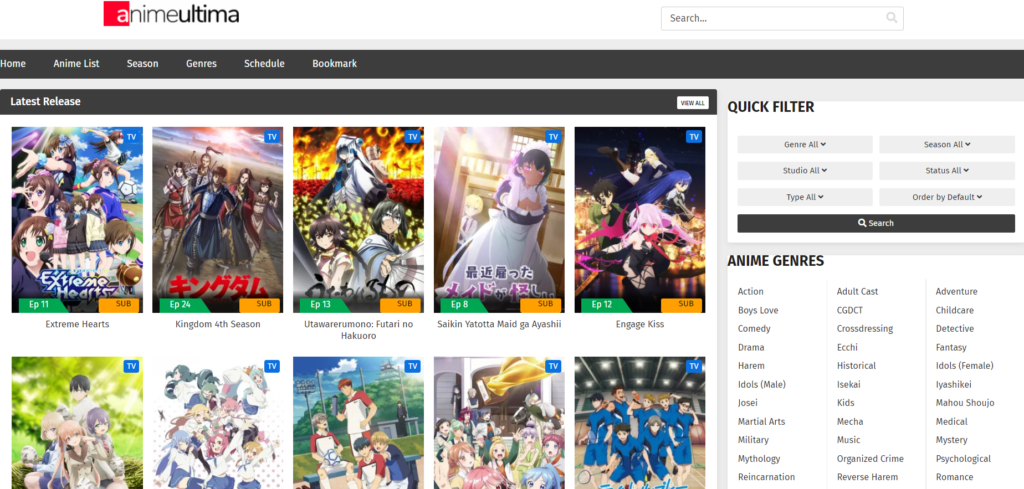Select the Psychological genre

pyautogui.click(x=963, y=459)
